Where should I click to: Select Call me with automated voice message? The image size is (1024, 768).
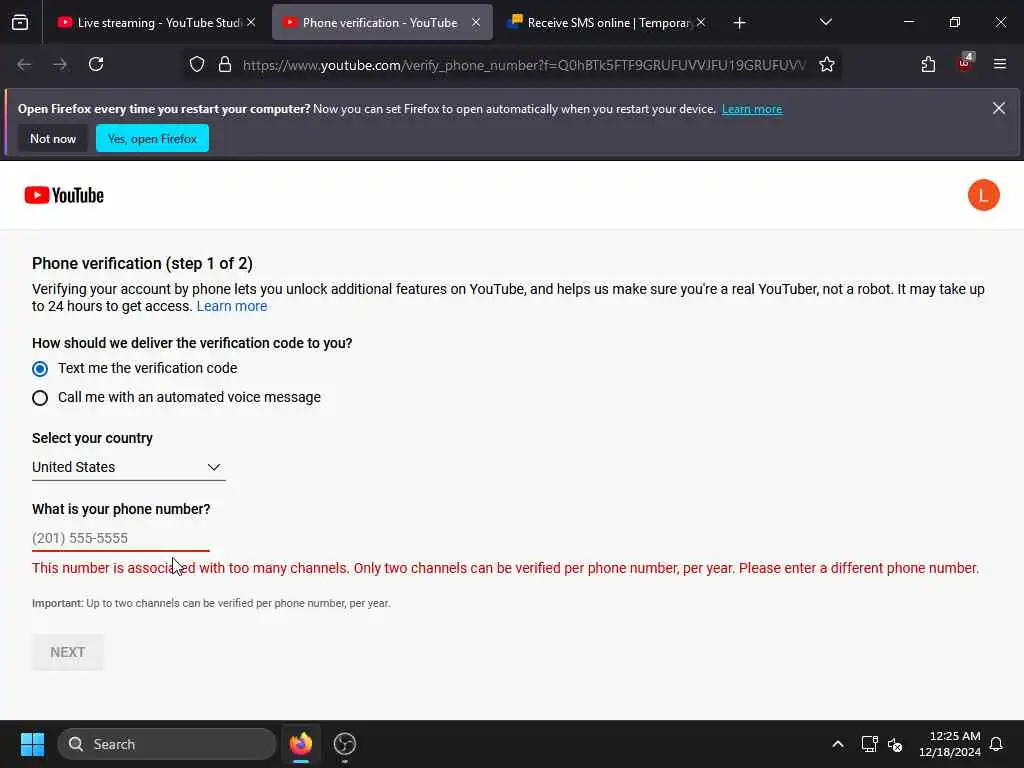pos(40,398)
